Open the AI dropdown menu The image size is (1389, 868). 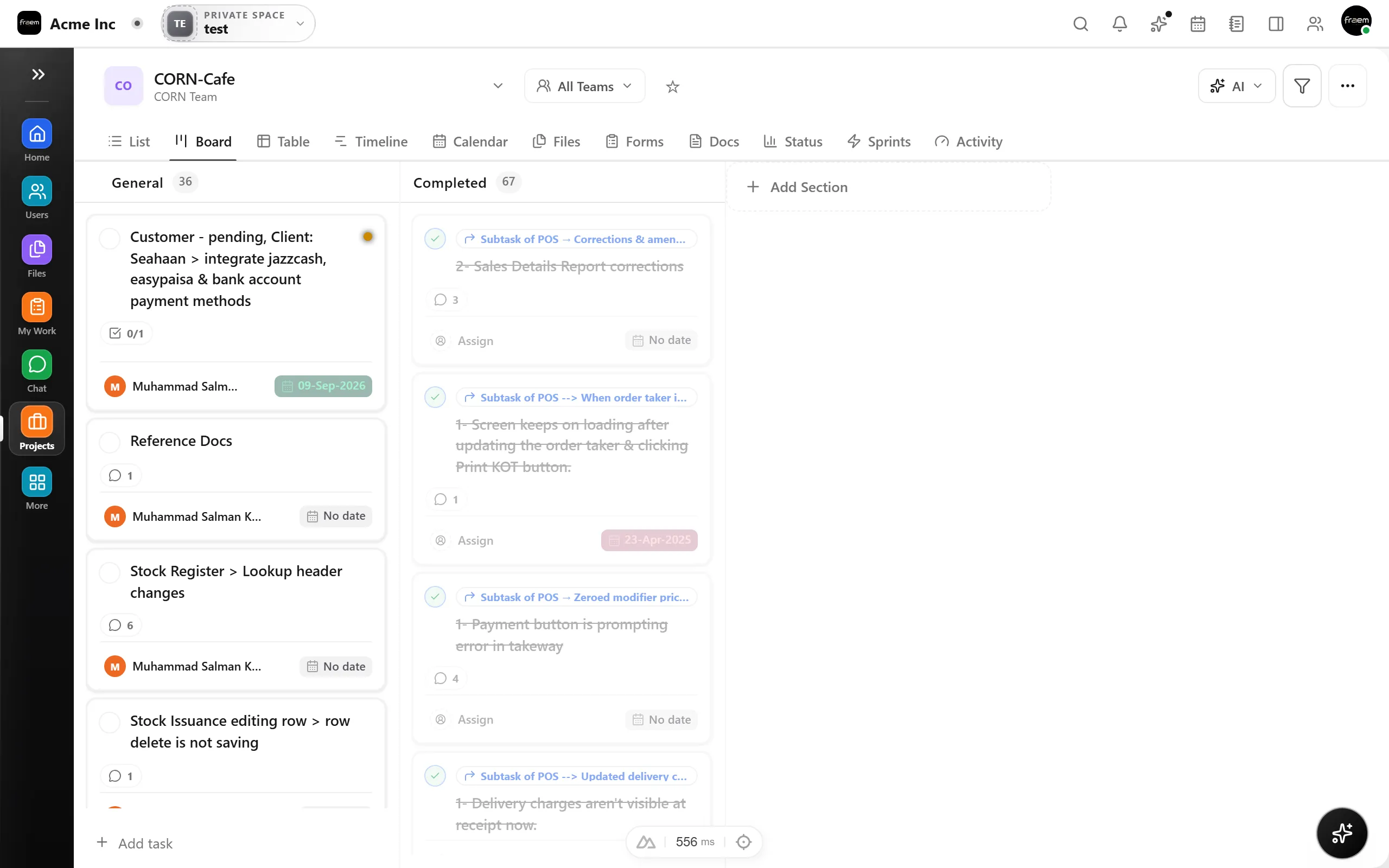(1237, 86)
